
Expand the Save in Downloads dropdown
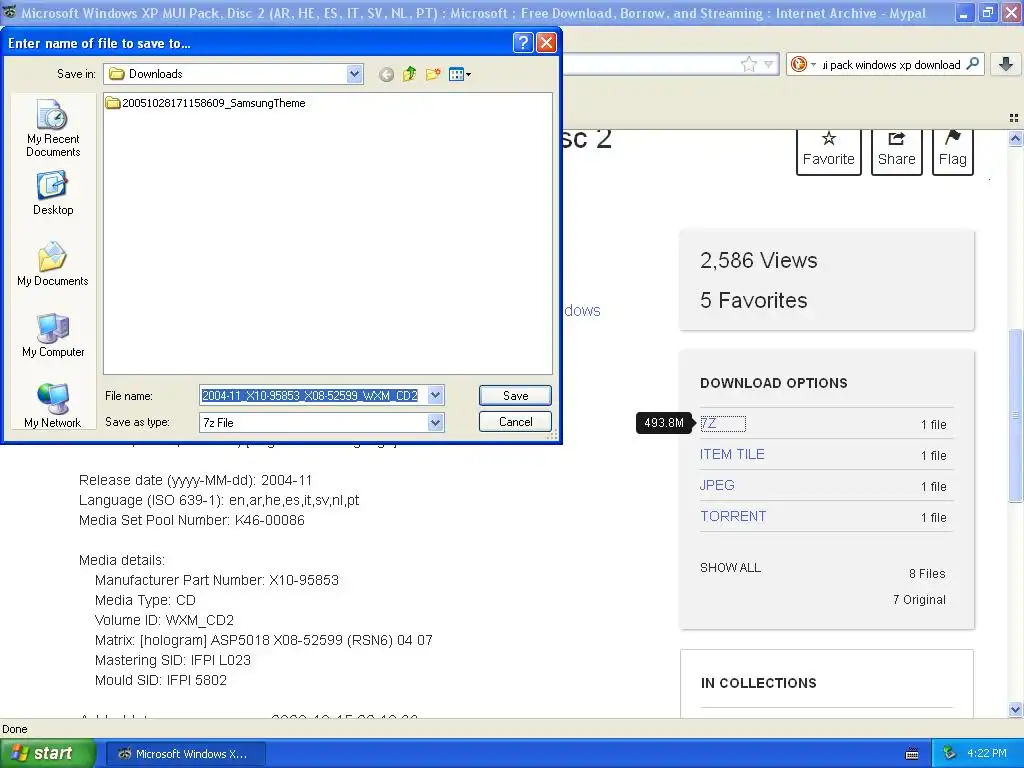coord(355,74)
